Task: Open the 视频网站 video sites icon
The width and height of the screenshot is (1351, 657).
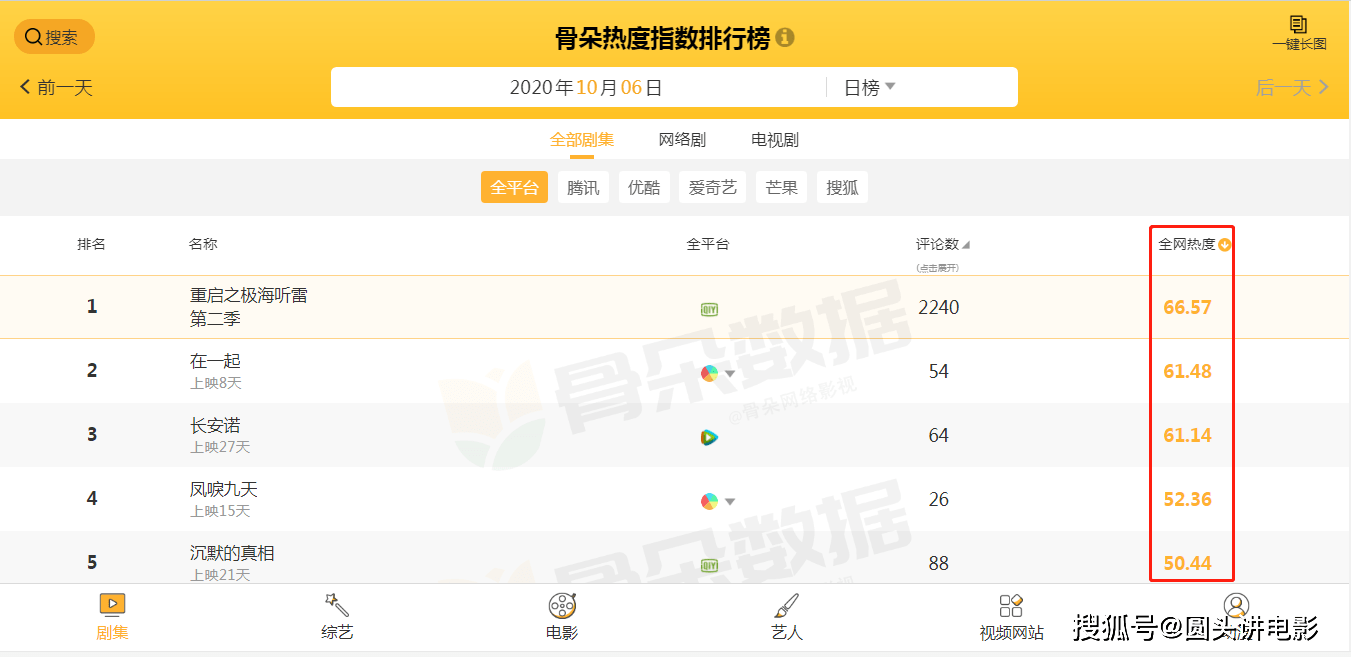Action: point(1011,605)
